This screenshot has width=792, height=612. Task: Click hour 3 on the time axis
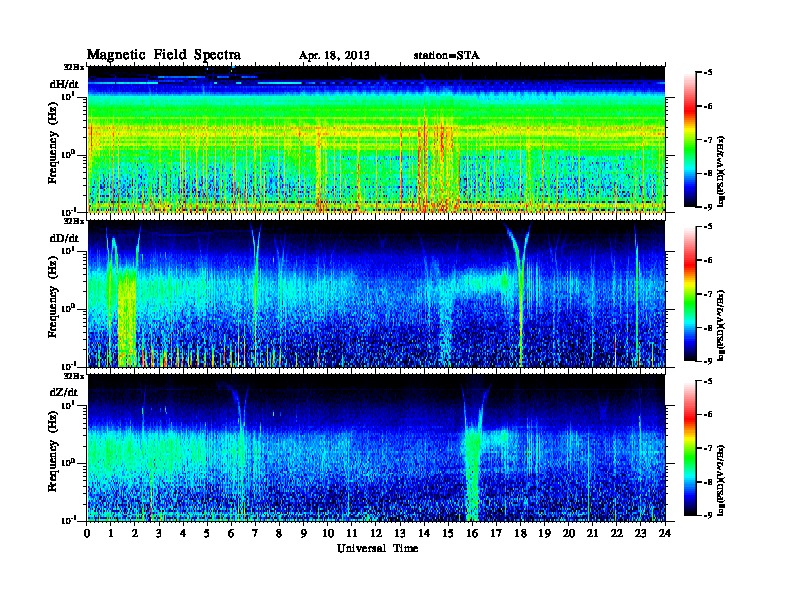tap(160, 534)
